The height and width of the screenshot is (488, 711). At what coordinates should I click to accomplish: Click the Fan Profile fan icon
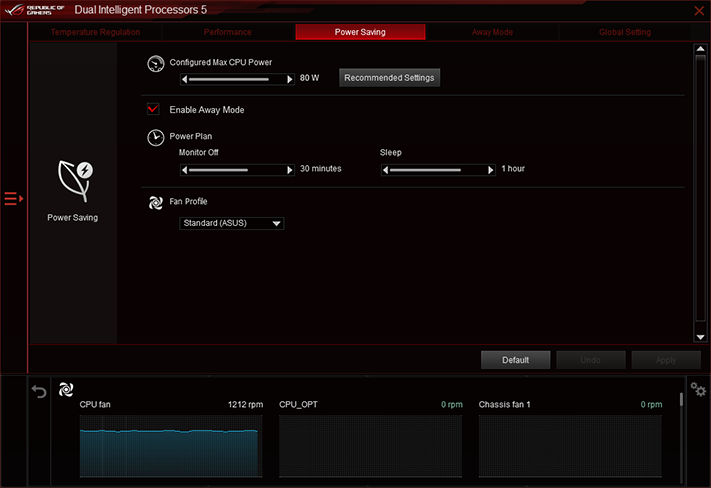tap(156, 203)
